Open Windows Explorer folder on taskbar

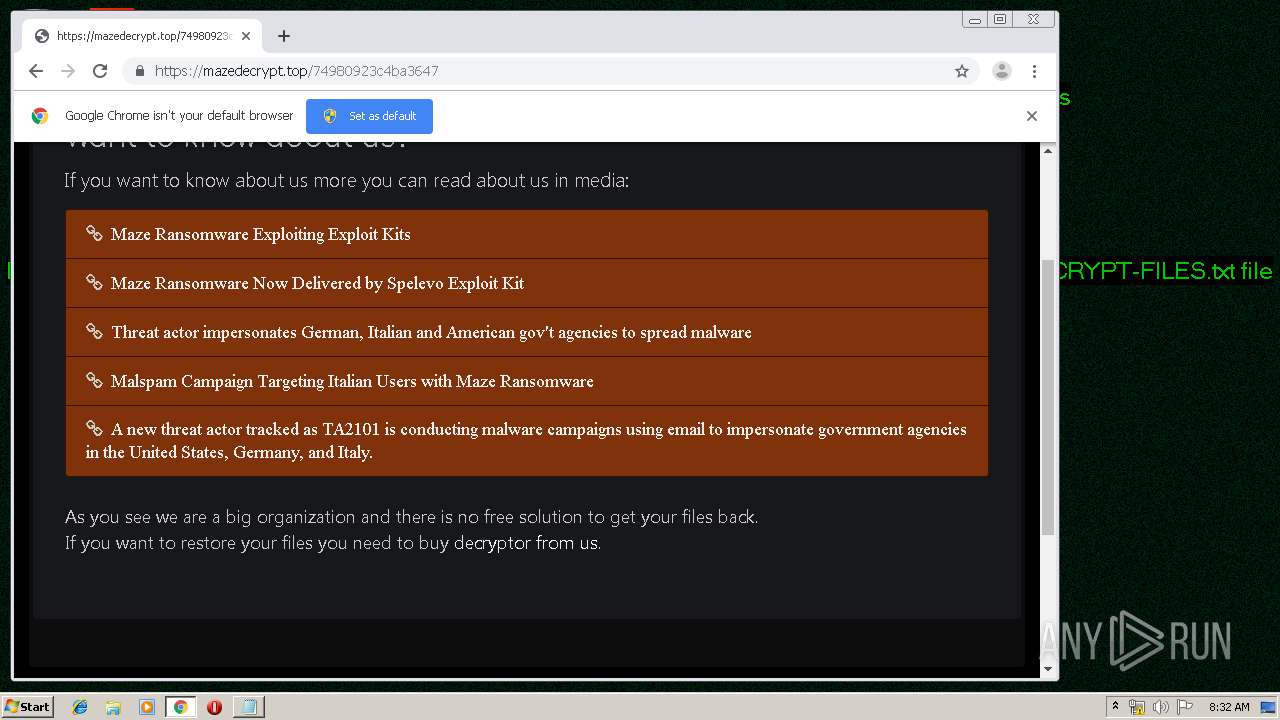tap(113, 707)
